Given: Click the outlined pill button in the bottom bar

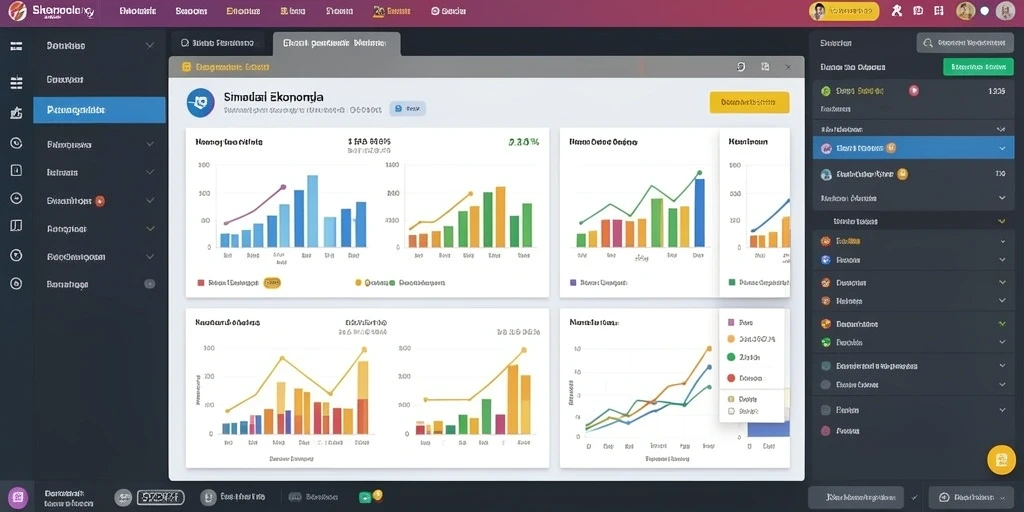Looking at the screenshot, I should coord(159,498).
